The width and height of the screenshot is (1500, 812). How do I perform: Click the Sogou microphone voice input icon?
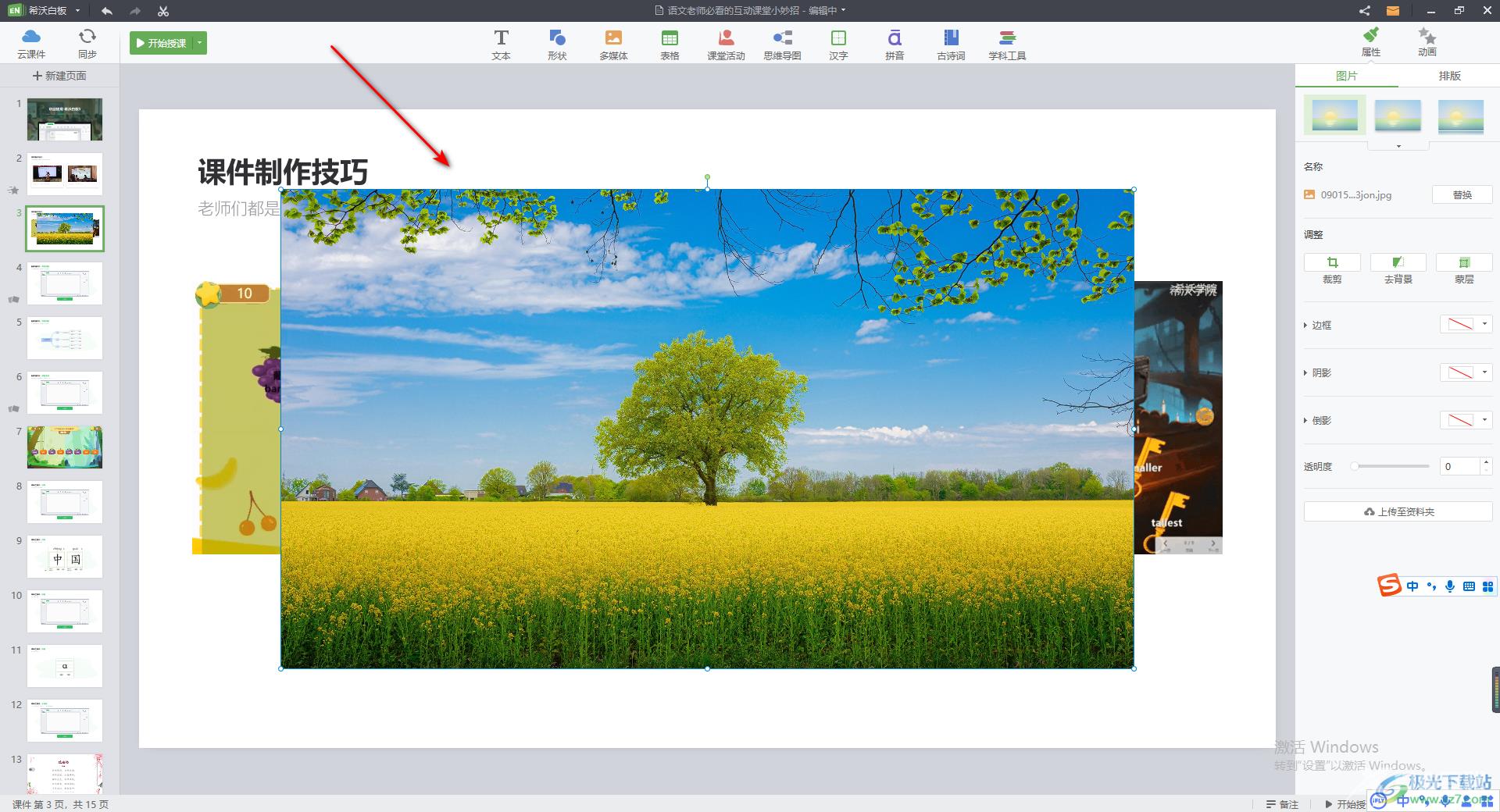1450,586
